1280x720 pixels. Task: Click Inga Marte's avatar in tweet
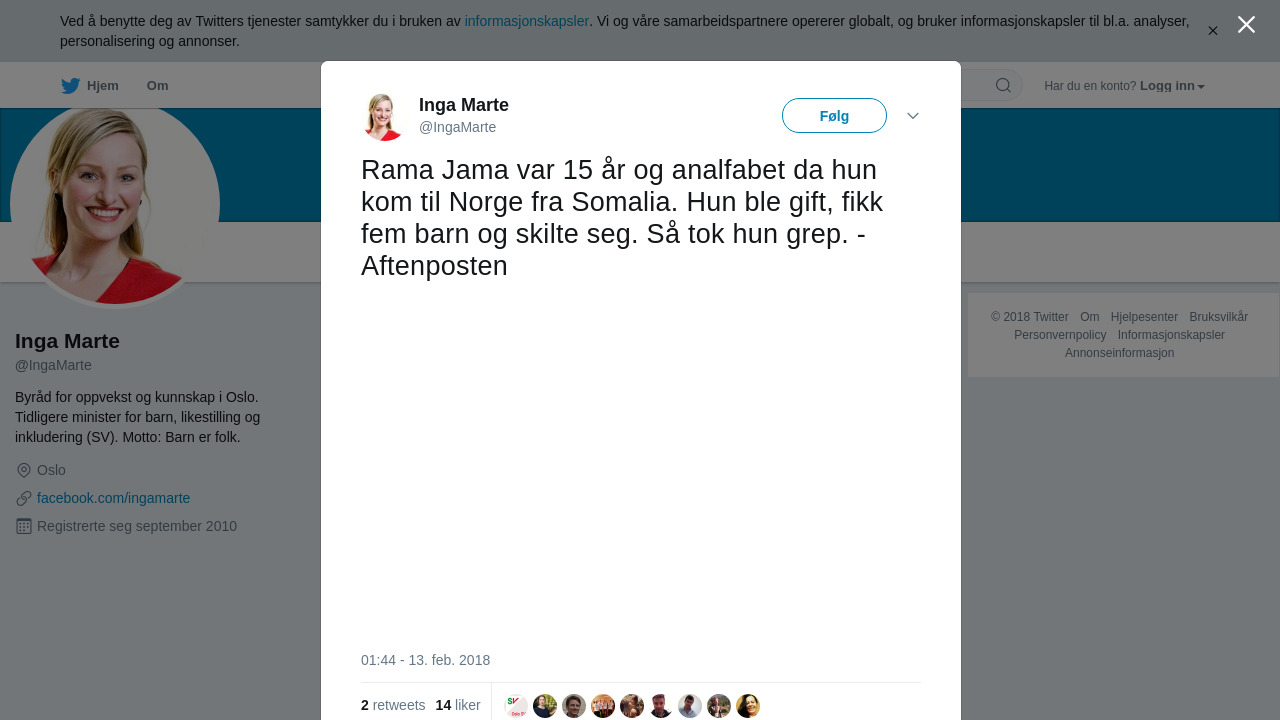click(383, 116)
